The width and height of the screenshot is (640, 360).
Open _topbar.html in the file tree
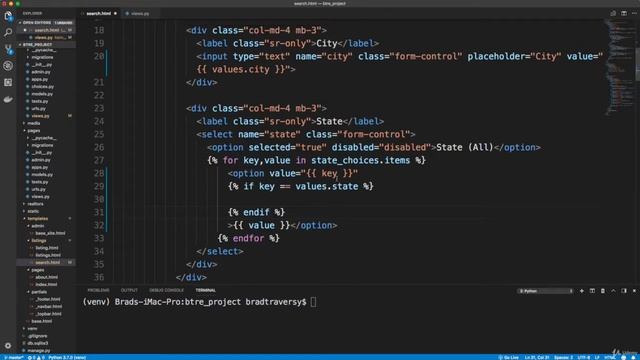click(x=48, y=314)
